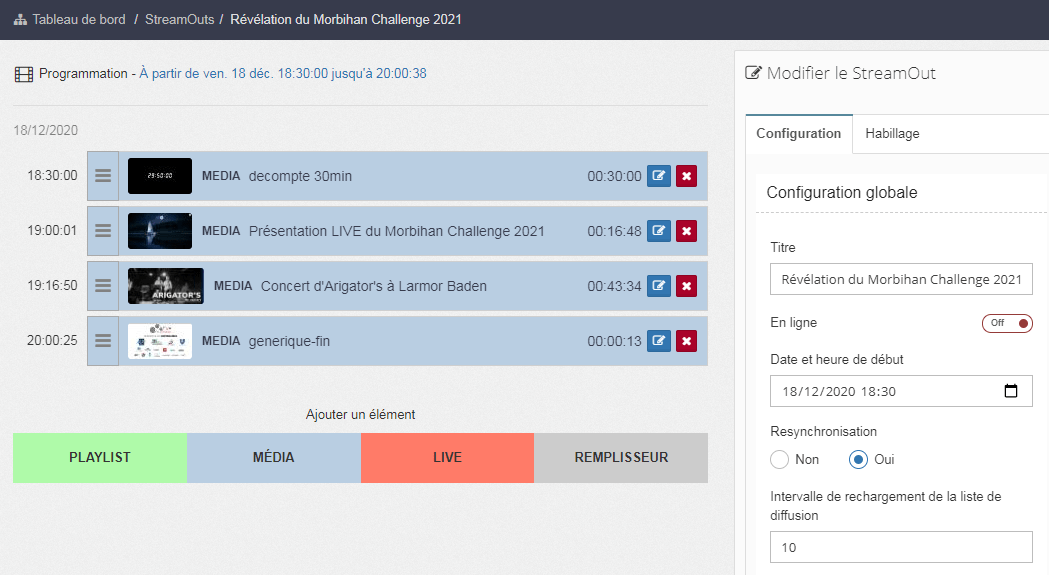
Task: Click the 18:30:00 start time
Action: pos(52,175)
